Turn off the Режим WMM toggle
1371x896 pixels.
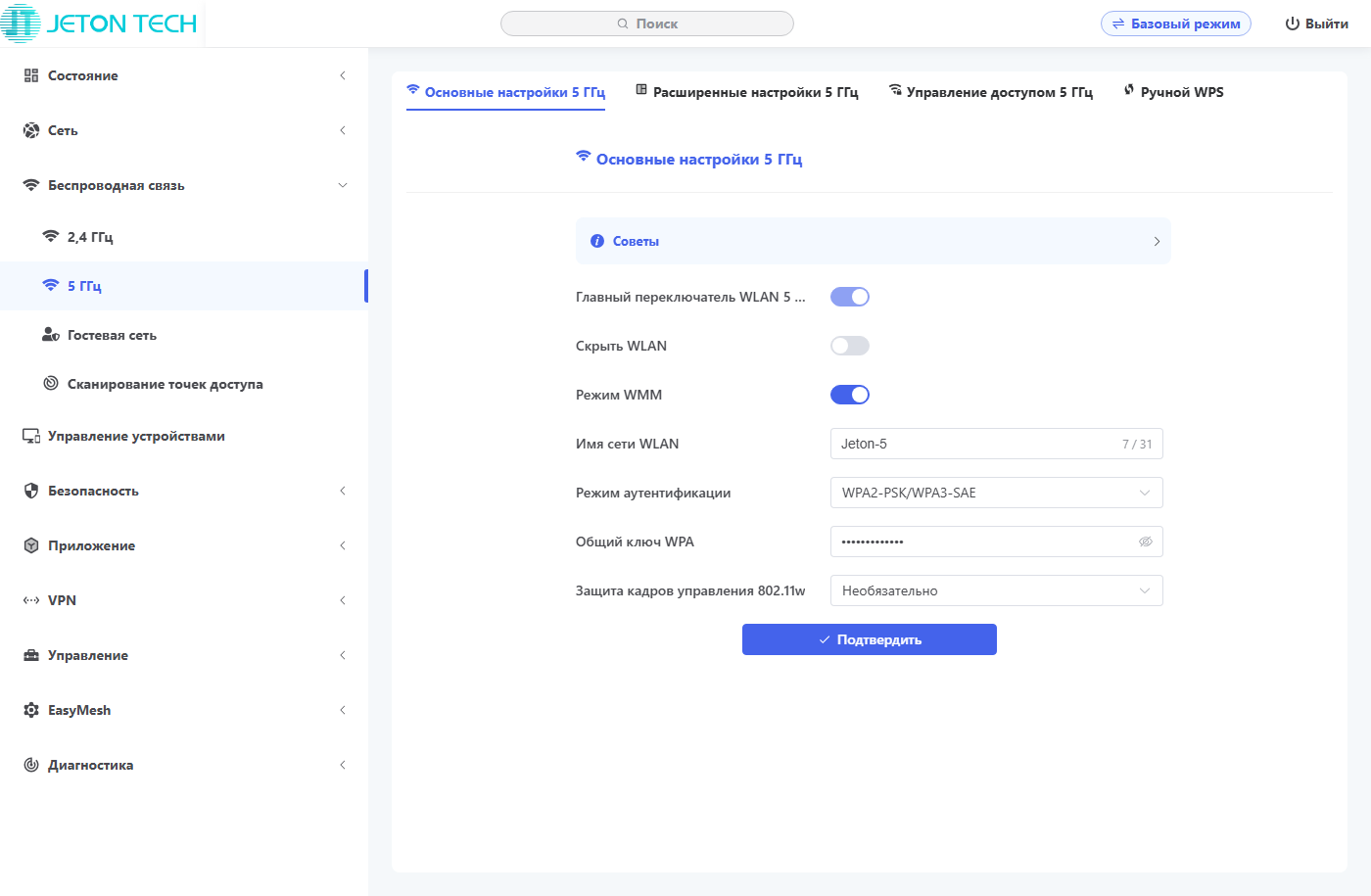coord(849,395)
